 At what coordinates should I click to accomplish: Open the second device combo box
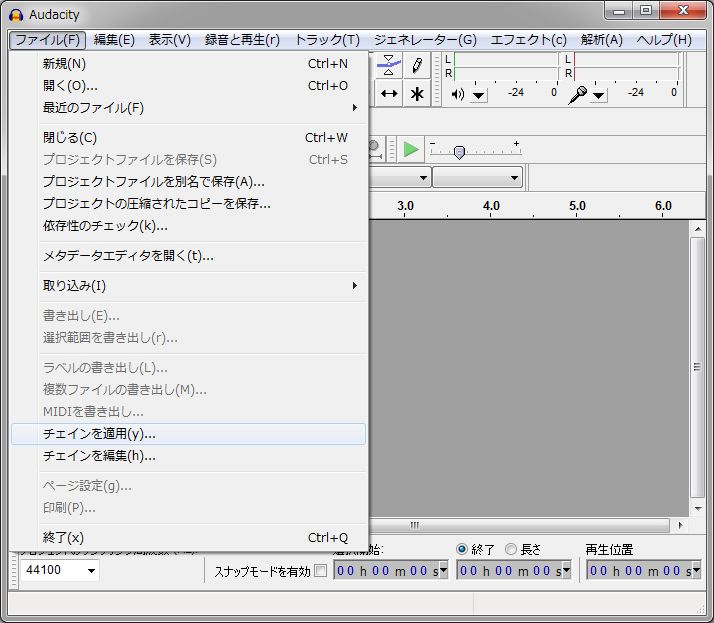pos(477,177)
